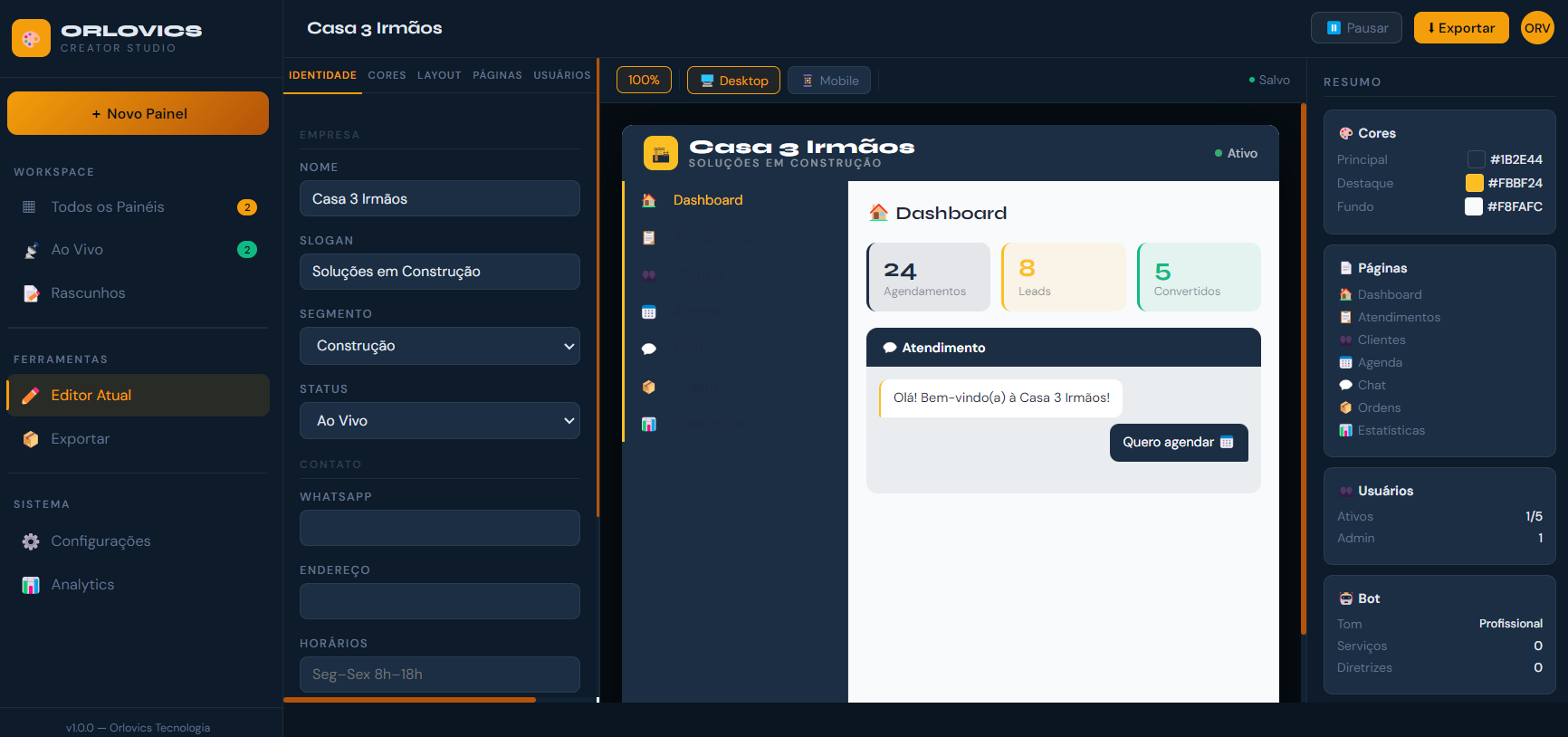1568x737 pixels.
Task: Select the Usuários tab
Action: (562, 75)
